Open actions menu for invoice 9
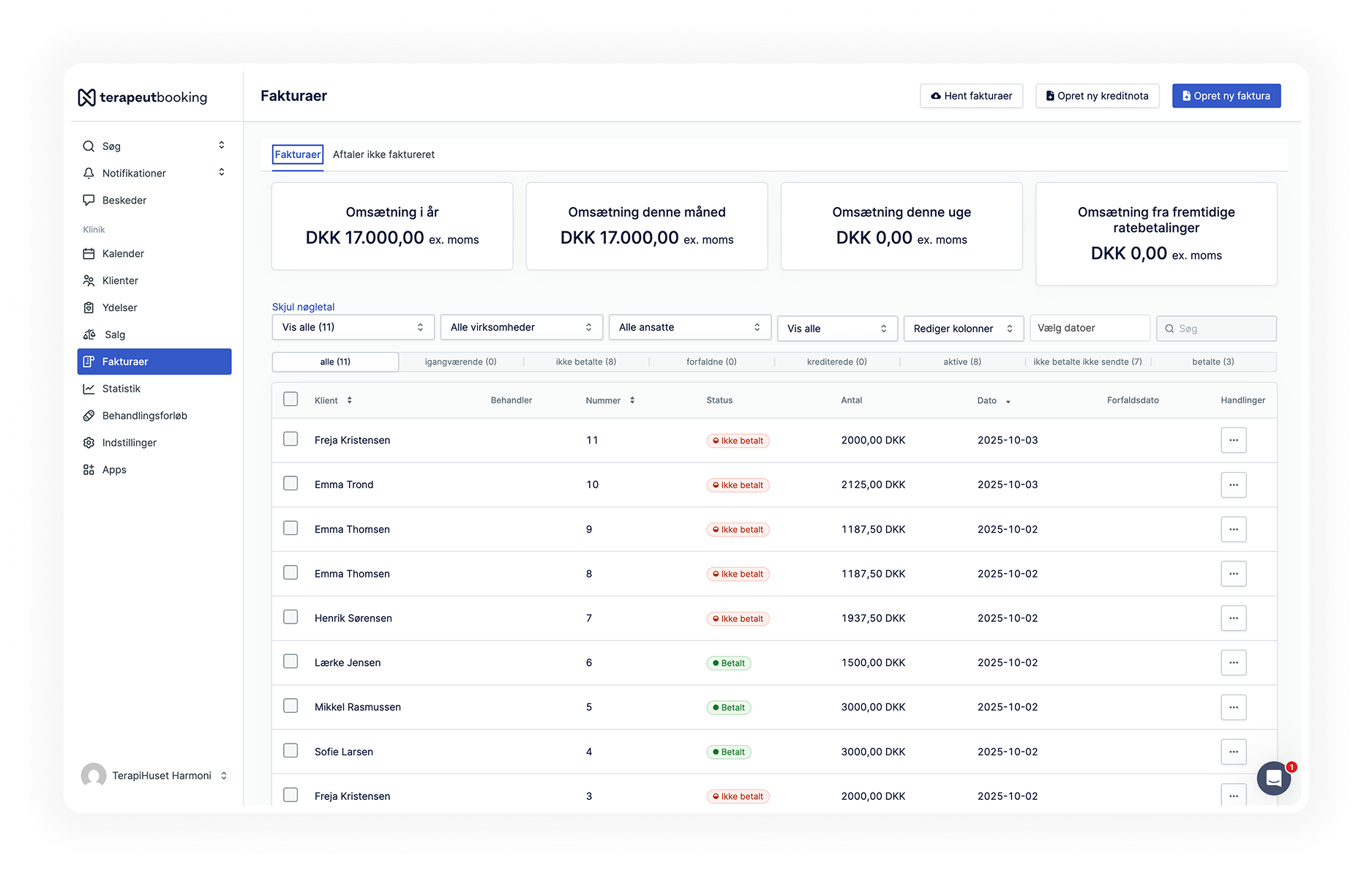 point(1234,529)
